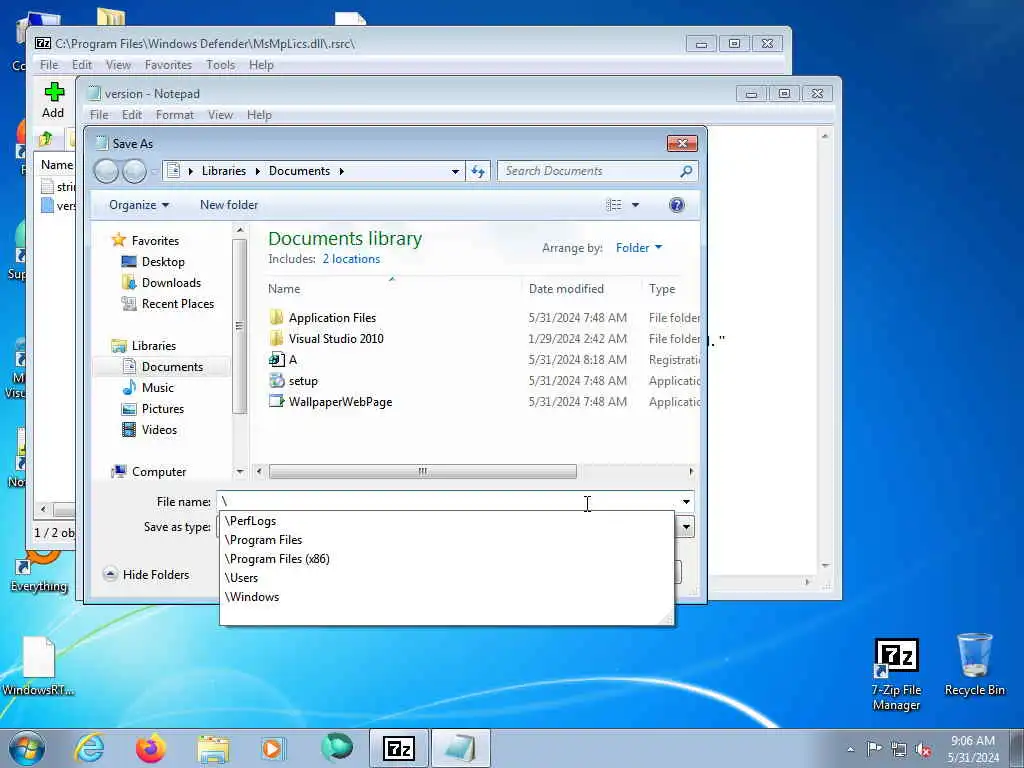1024x768 pixels.
Task: Select Pictures library in navigation pane
Action: click(163, 409)
